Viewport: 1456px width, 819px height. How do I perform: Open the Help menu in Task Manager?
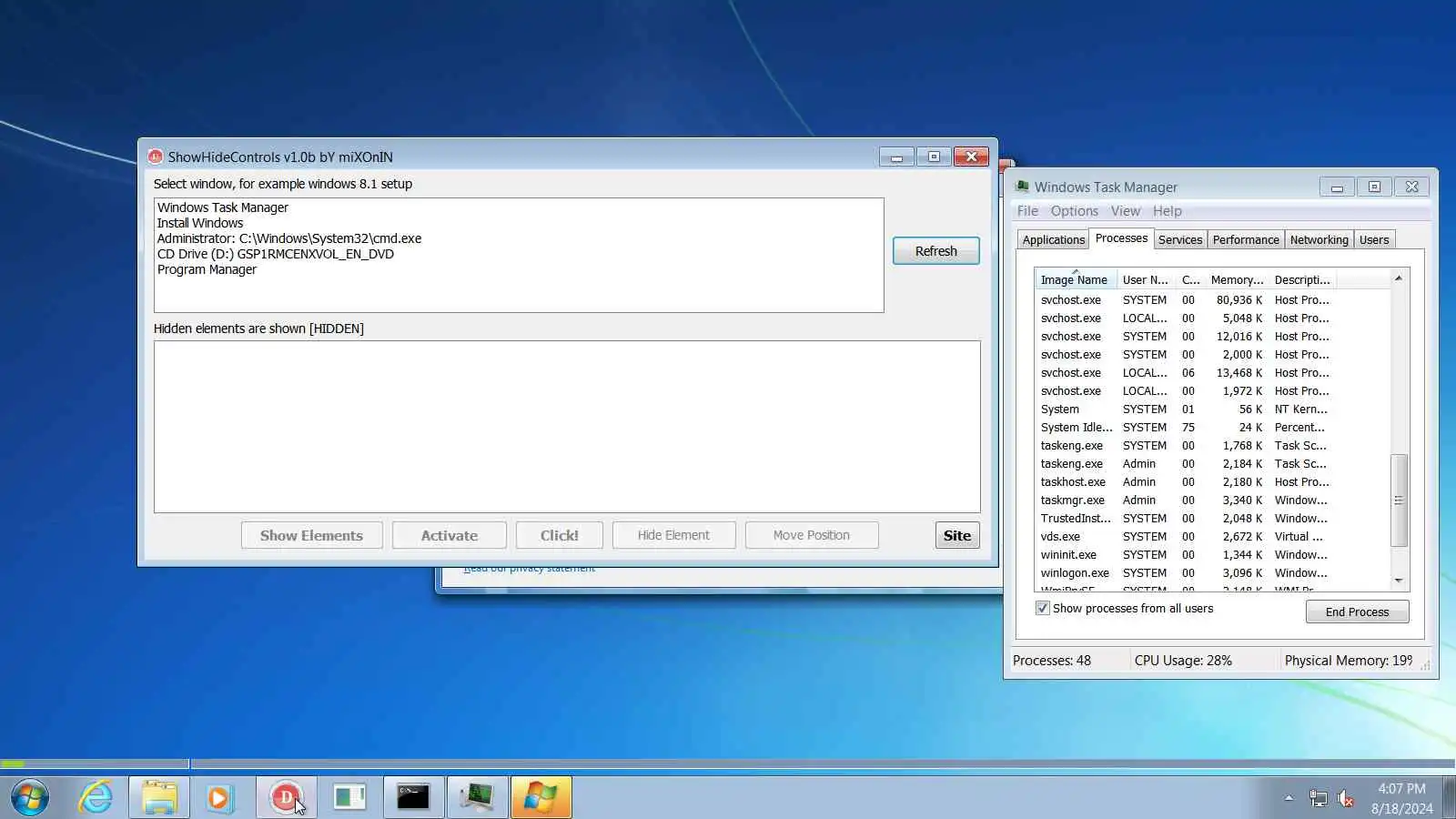1168,211
